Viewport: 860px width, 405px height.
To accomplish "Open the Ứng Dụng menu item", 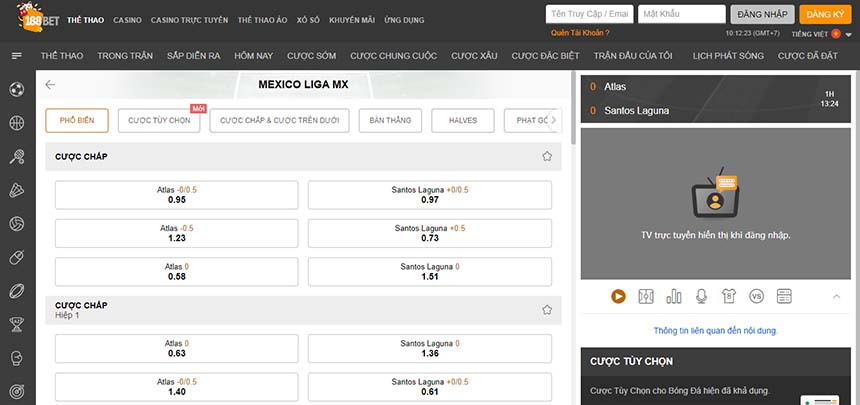I will click(404, 20).
